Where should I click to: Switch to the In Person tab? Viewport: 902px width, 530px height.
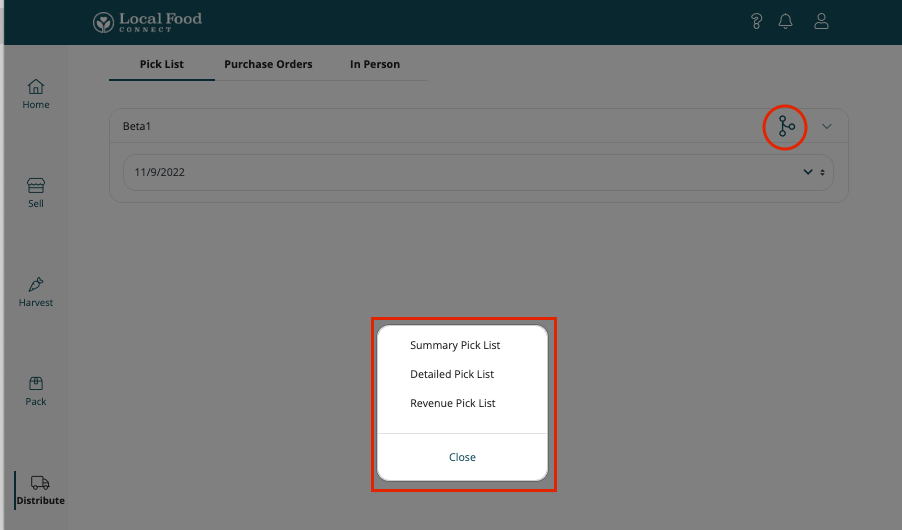pyautogui.click(x=375, y=64)
